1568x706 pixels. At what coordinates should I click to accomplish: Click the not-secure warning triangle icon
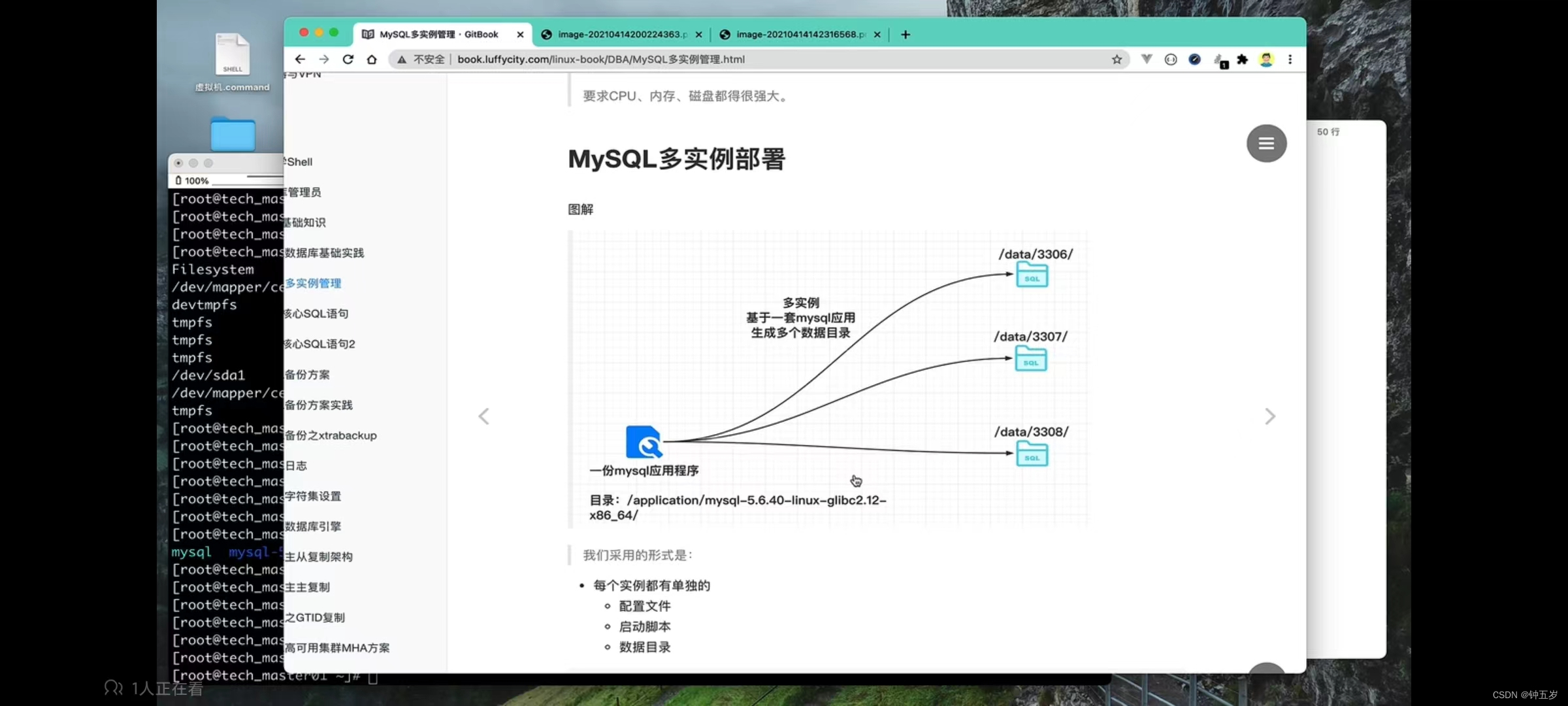(402, 59)
